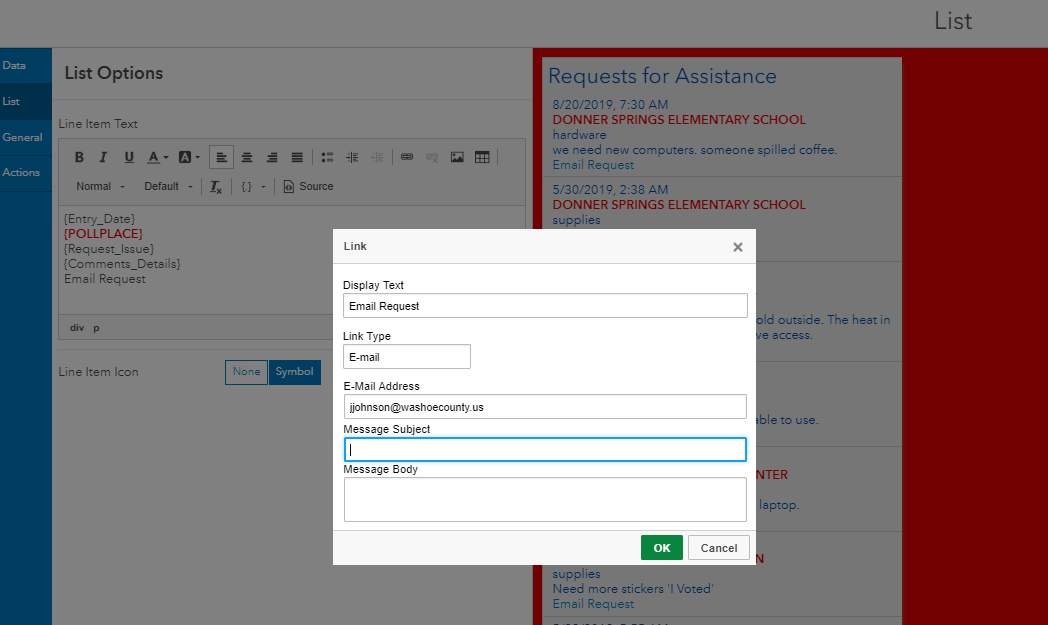Screen dimensions: 1048x625
Task: Click the insert link icon
Action: [x=406, y=157]
